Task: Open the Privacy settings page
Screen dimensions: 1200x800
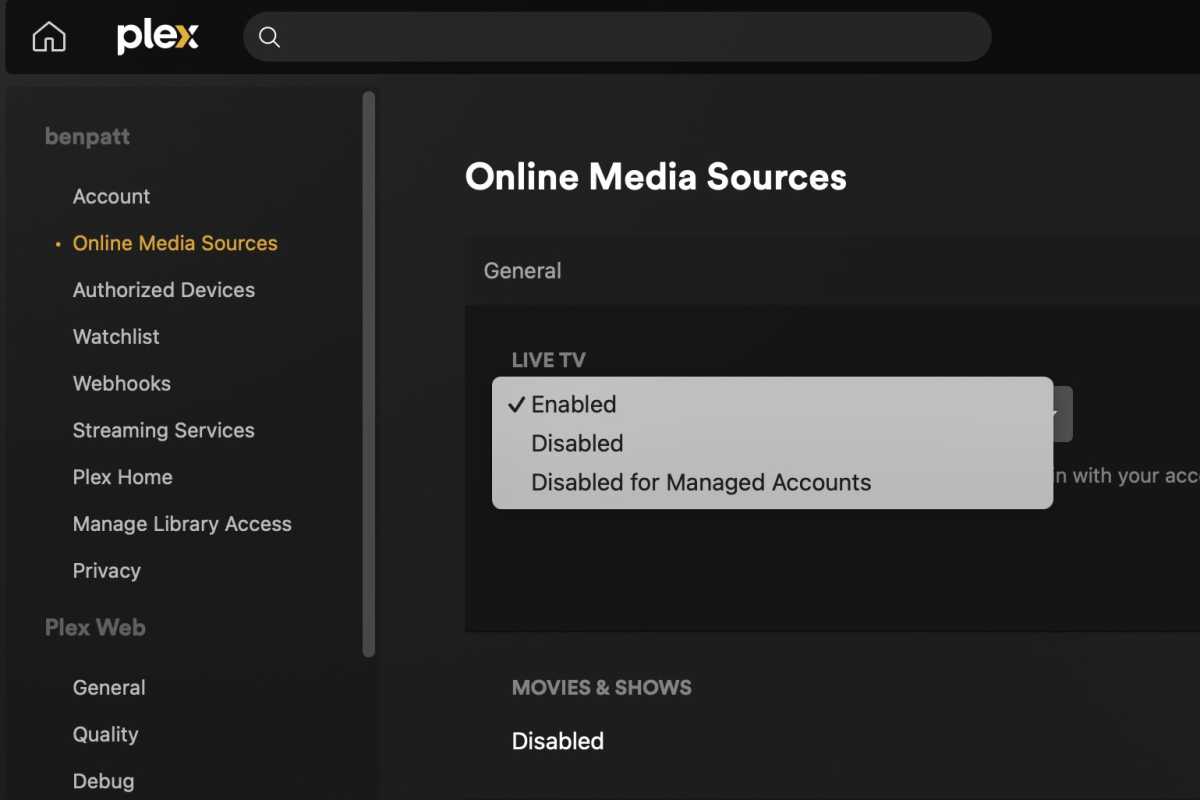Action: [x=106, y=570]
